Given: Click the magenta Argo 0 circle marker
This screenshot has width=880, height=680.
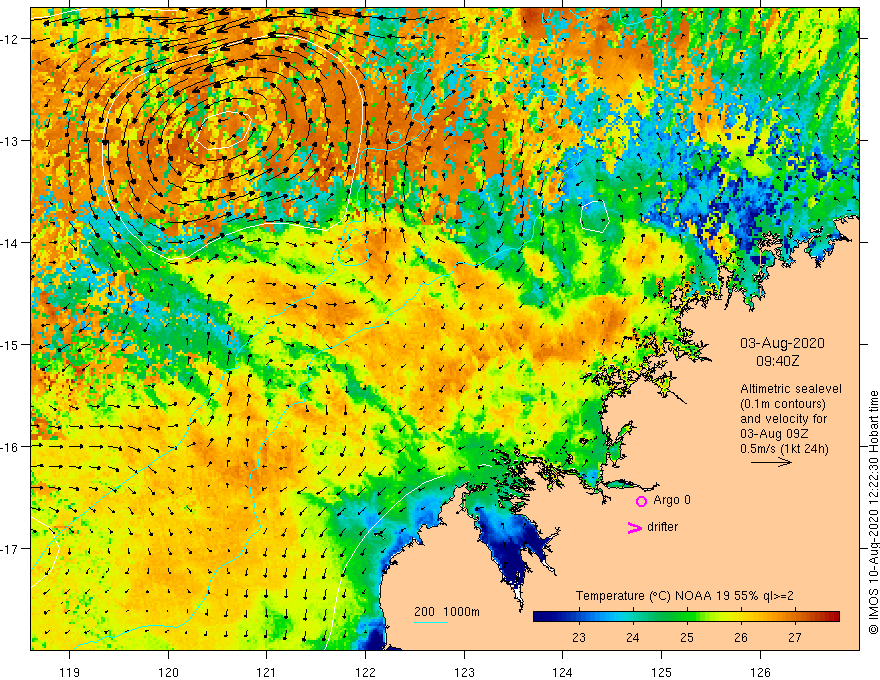Looking at the screenshot, I should pos(641,501).
